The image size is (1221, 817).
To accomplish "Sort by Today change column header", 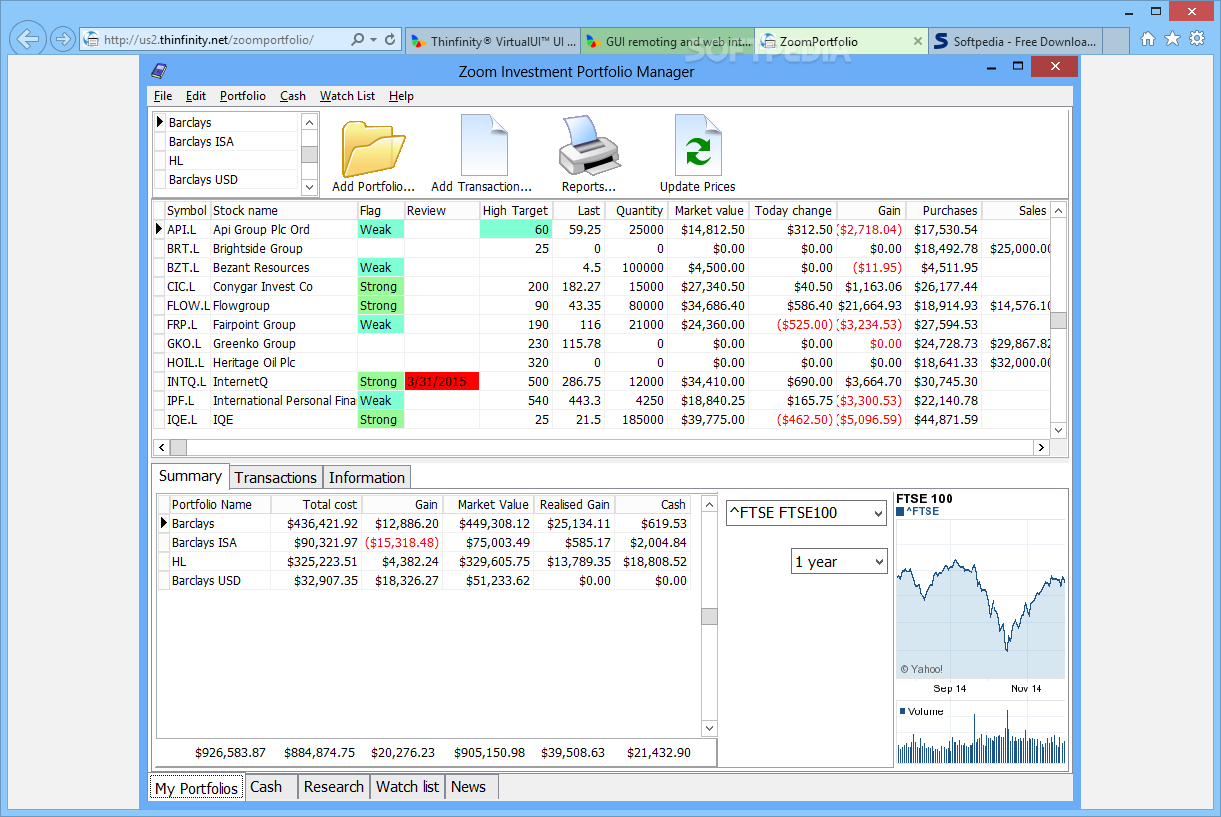I will coord(792,210).
